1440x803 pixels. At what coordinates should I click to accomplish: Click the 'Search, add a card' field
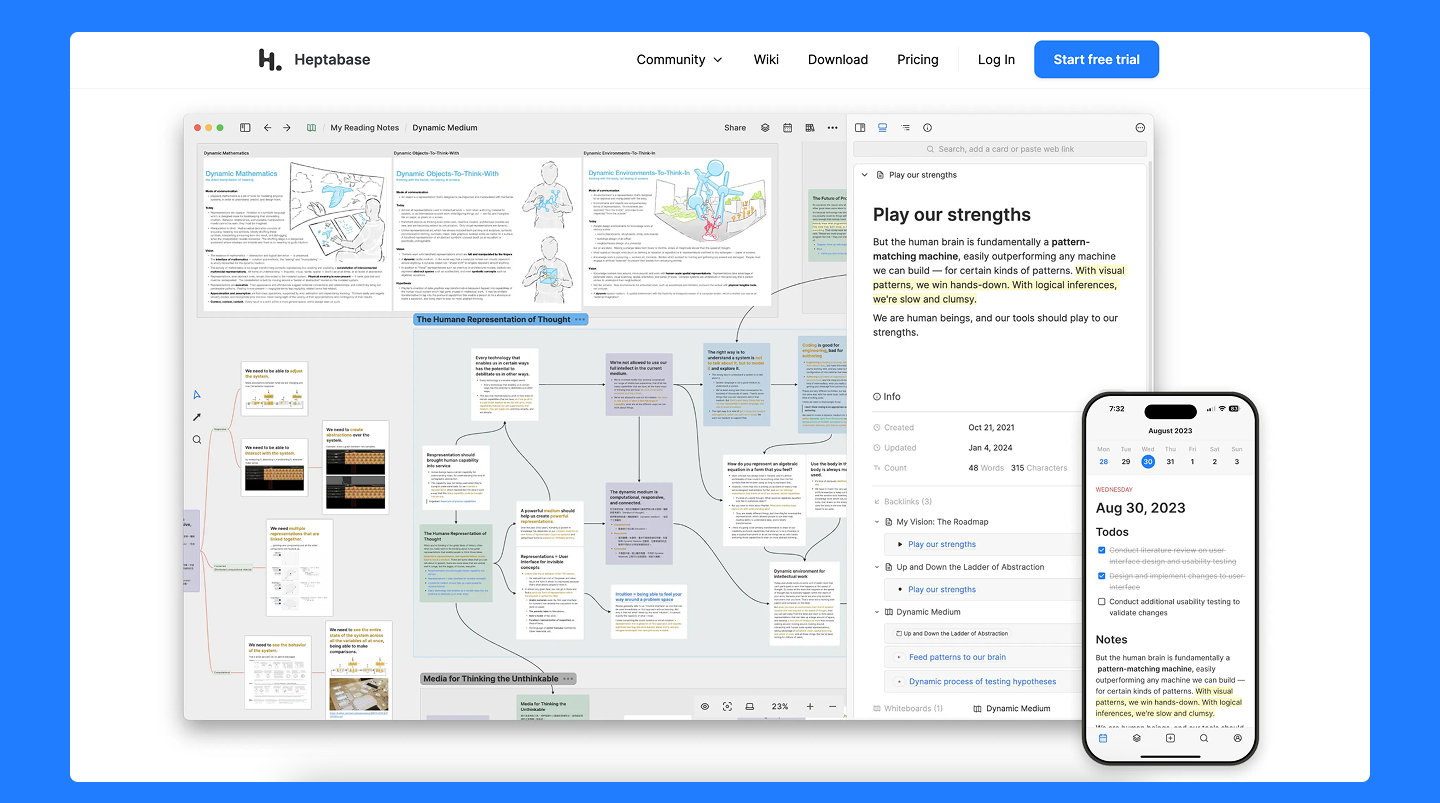pyautogui.click(x=999, y=149)
